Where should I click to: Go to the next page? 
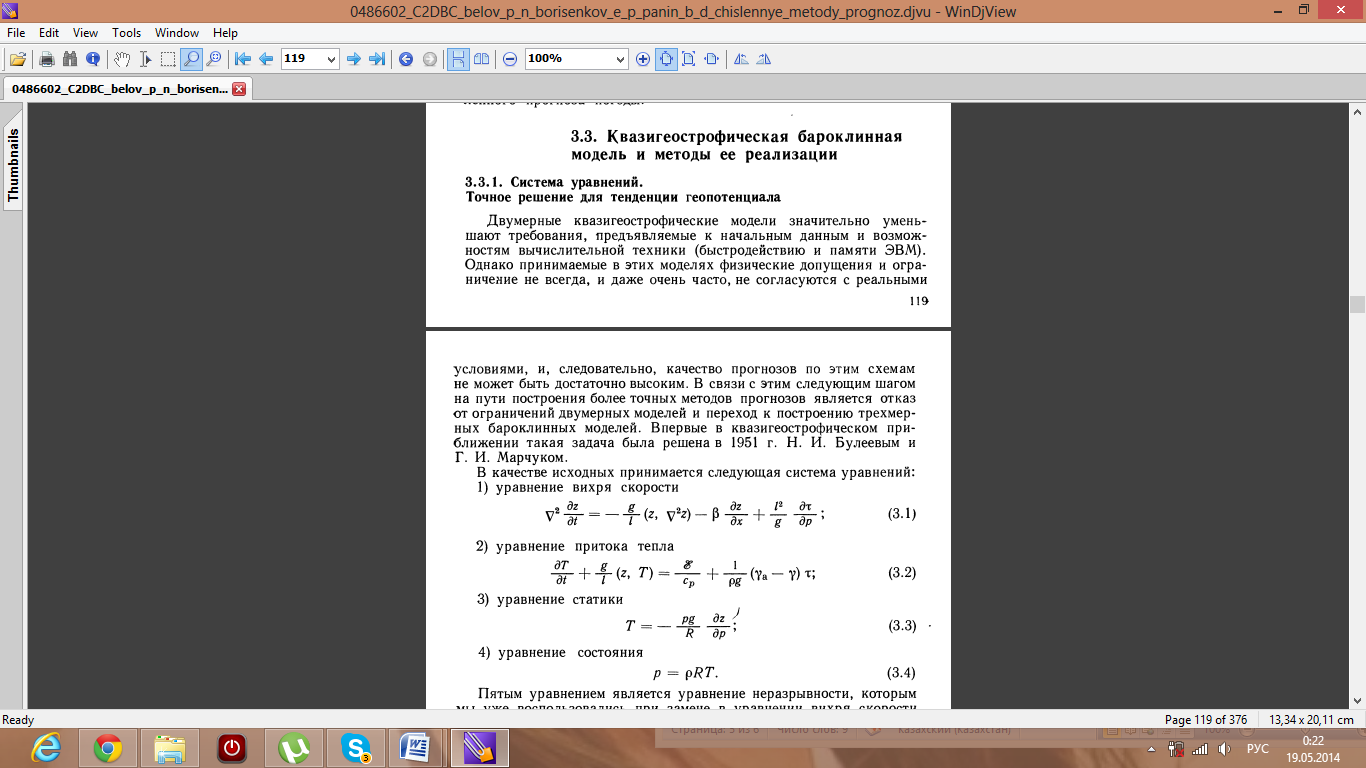point(354,59)
